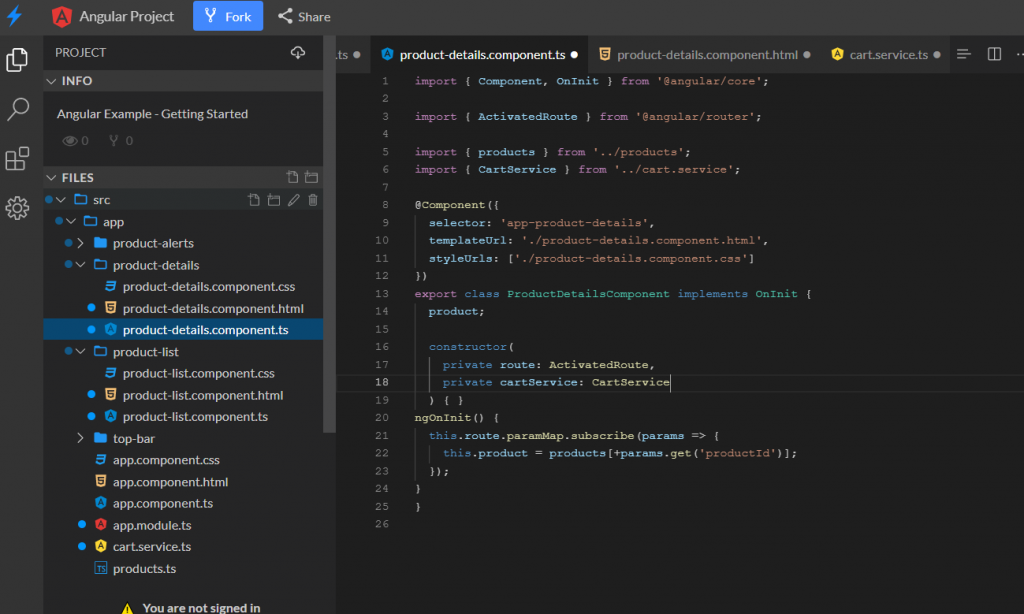Click the file panel vertical scrollbar
The image size is (1024, 614).
click(x=329, y=234)
